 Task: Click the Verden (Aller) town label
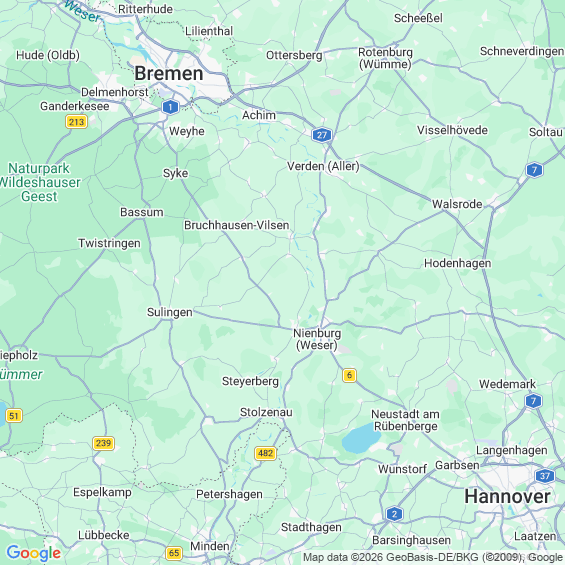[323, 166]
